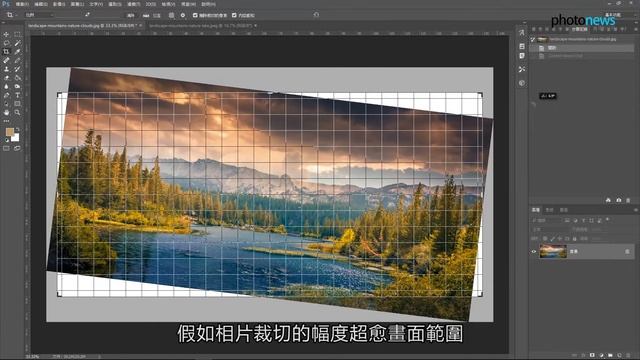Activate the Straighten level icon
Viewport: 640px width, 360px height.
coord(146,16)
